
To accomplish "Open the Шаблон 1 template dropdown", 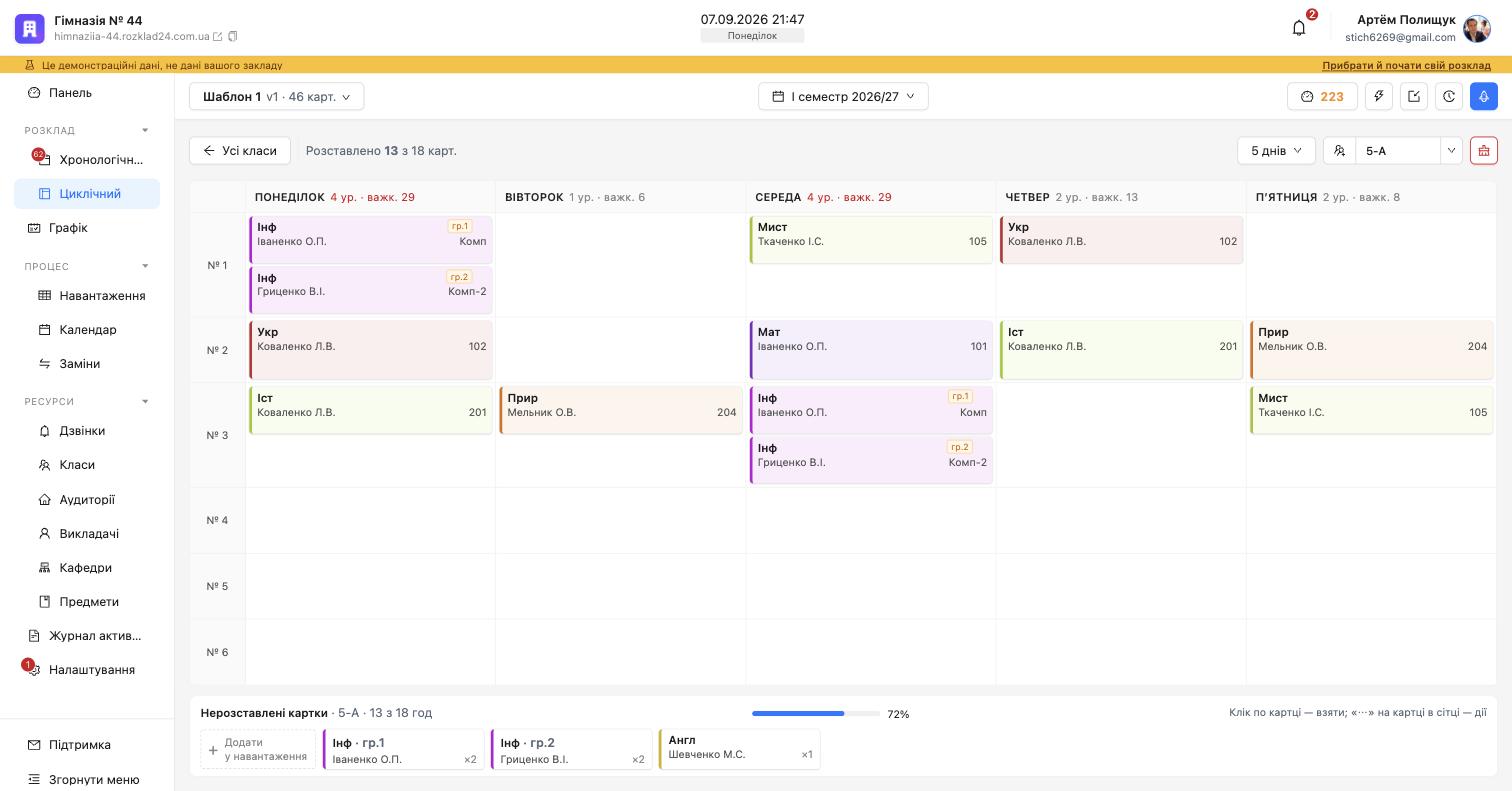I will pyautogui.click(x=277, y=97).
